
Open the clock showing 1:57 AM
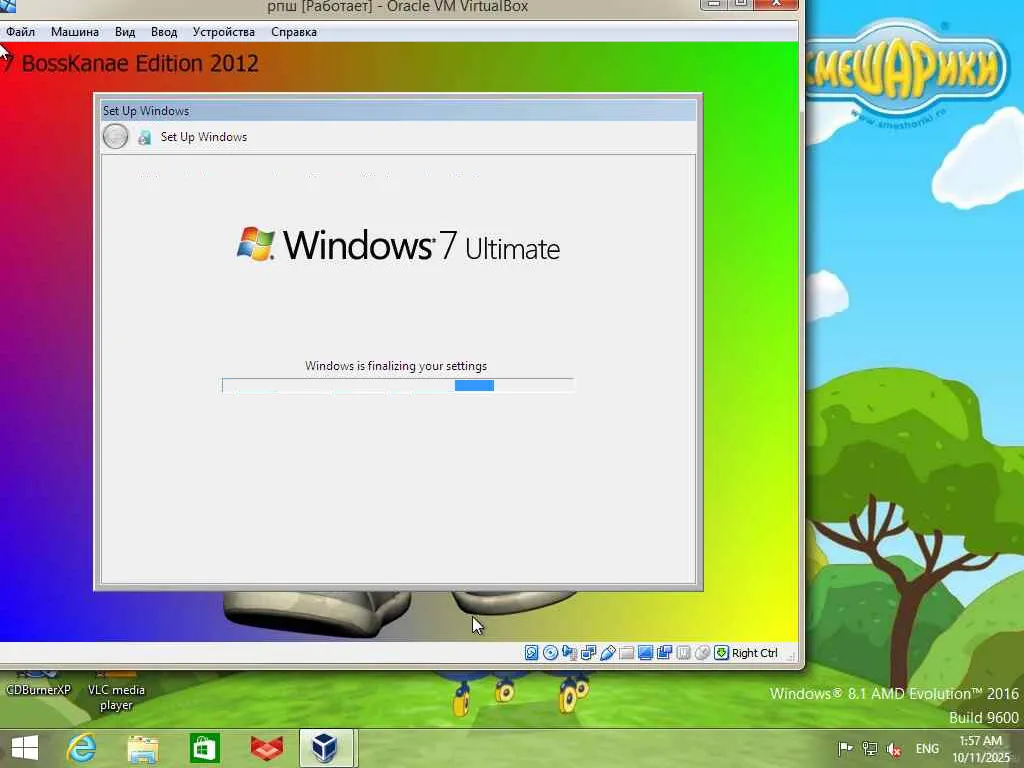[x=980, y=749]
